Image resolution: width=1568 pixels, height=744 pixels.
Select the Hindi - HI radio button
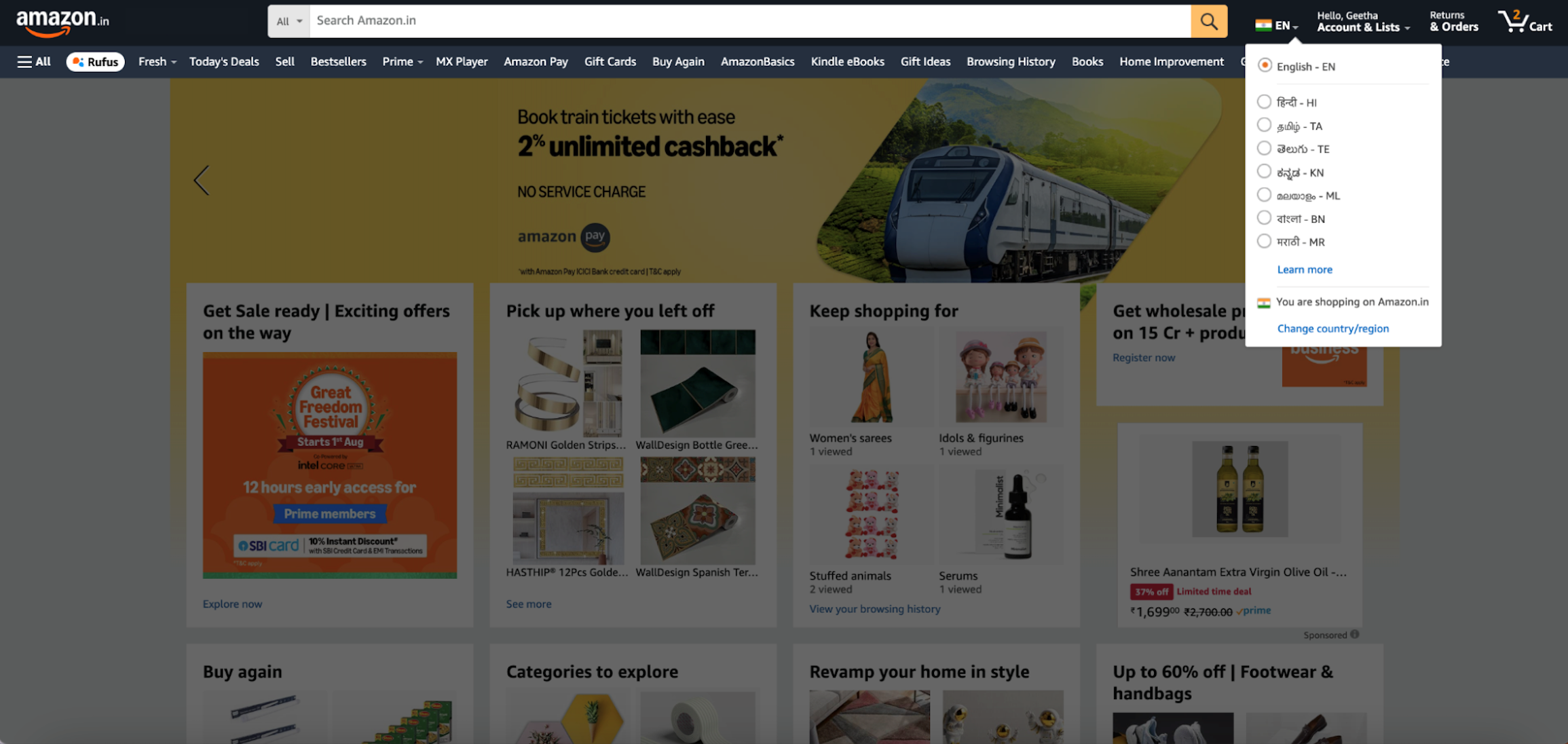click(1264, 102)
